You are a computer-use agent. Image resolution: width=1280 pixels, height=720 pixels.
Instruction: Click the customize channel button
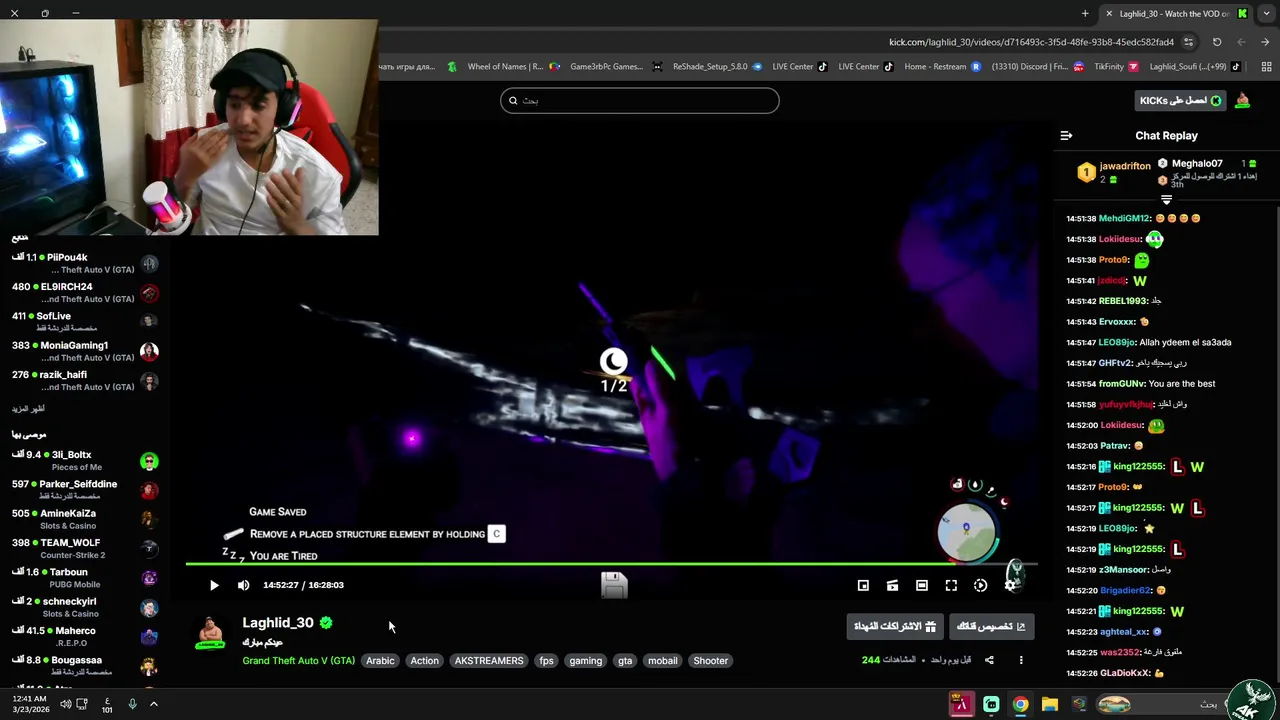[x=991, y=627]
